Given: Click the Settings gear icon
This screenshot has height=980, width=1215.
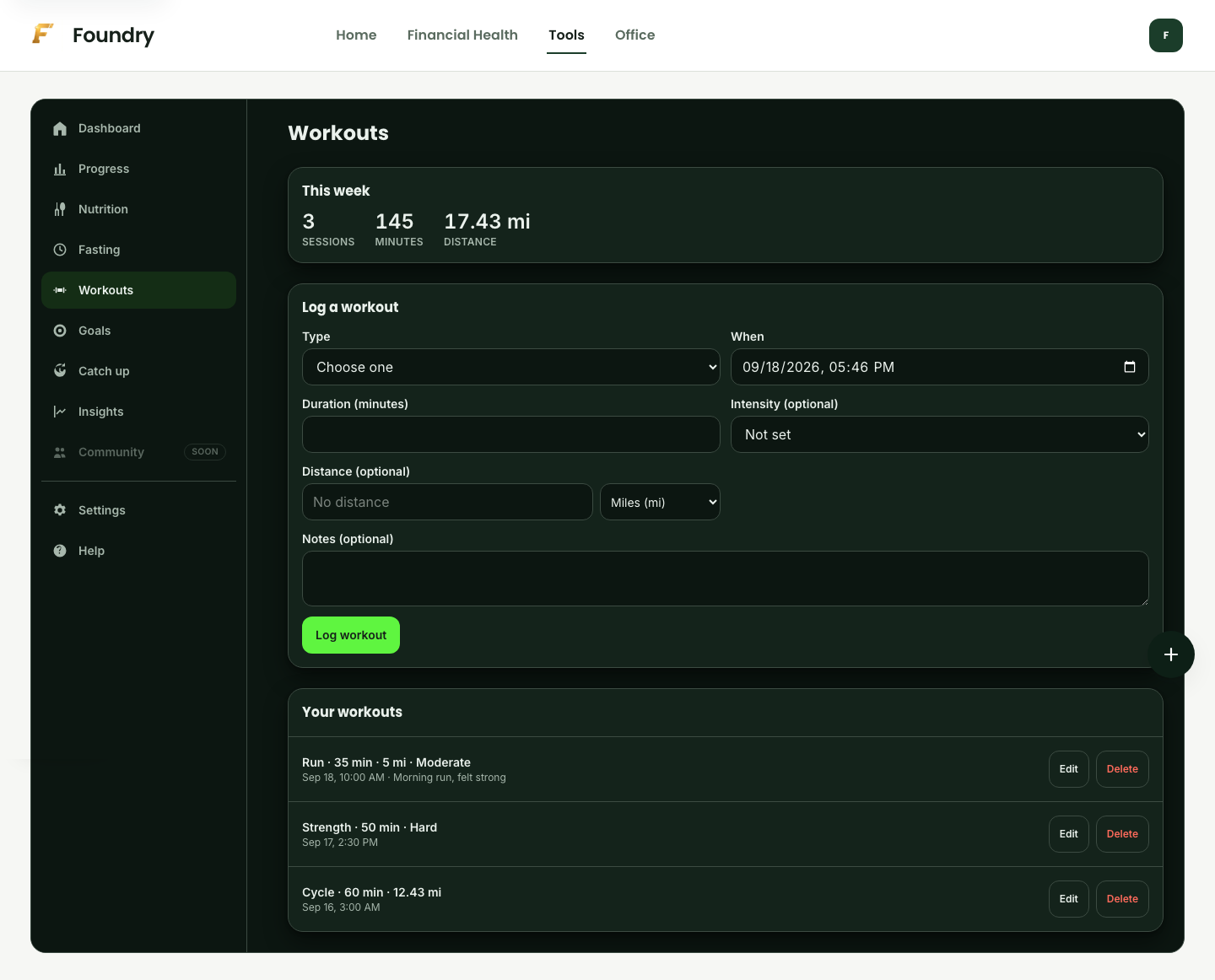Looking at the screenshot, I should click(60, 510).
